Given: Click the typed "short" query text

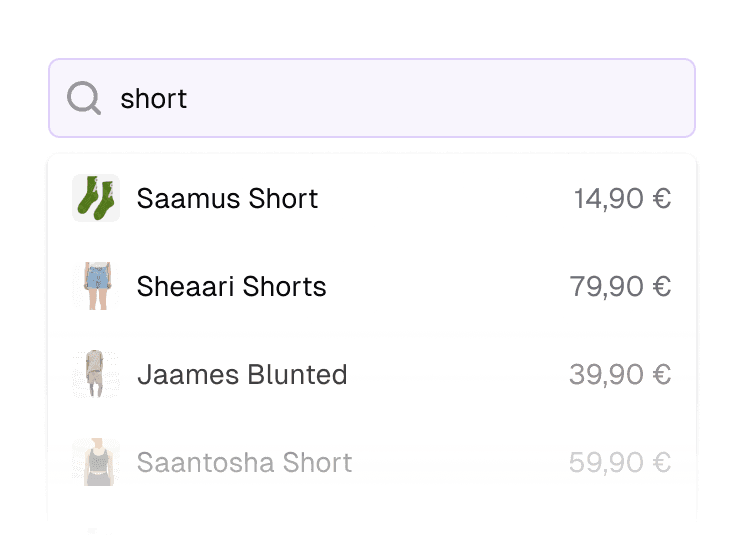Looking at the screenshot, I should click(x=154, y=98).
